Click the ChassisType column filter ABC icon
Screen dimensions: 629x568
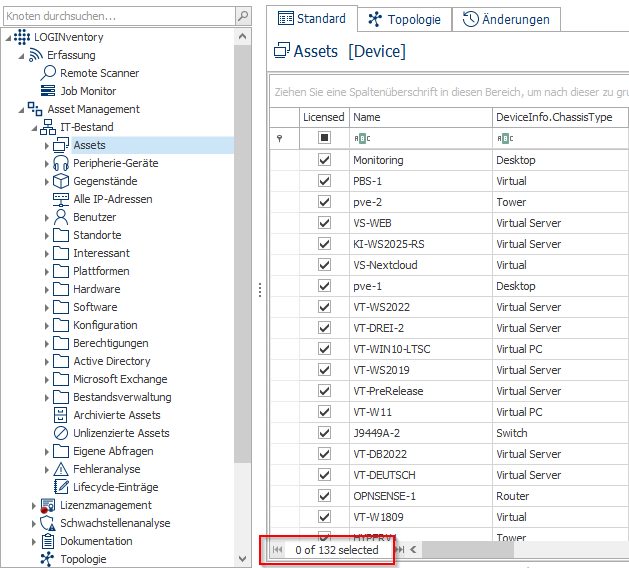[505, 139]
